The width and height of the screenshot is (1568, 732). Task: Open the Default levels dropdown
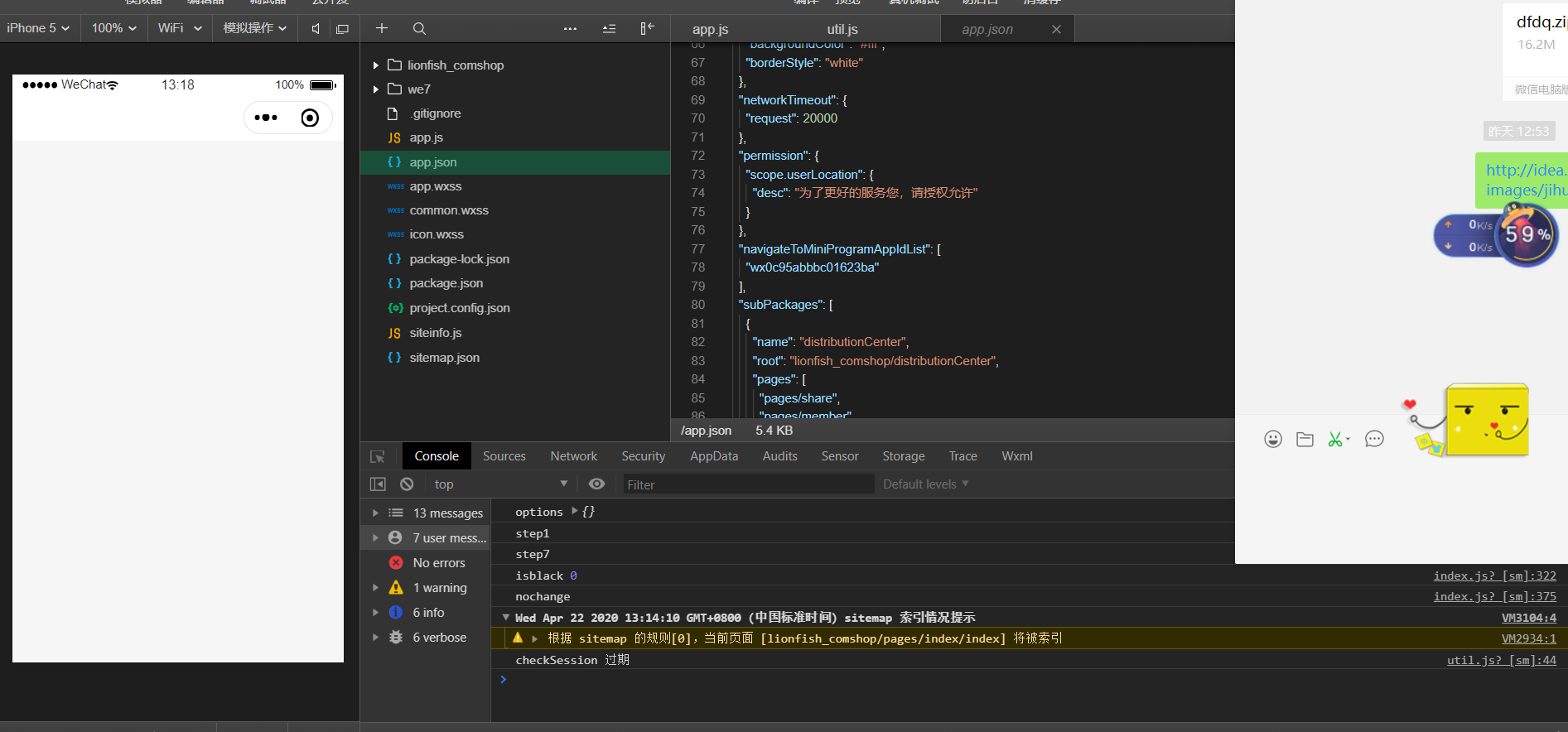(x=925, y=484)
